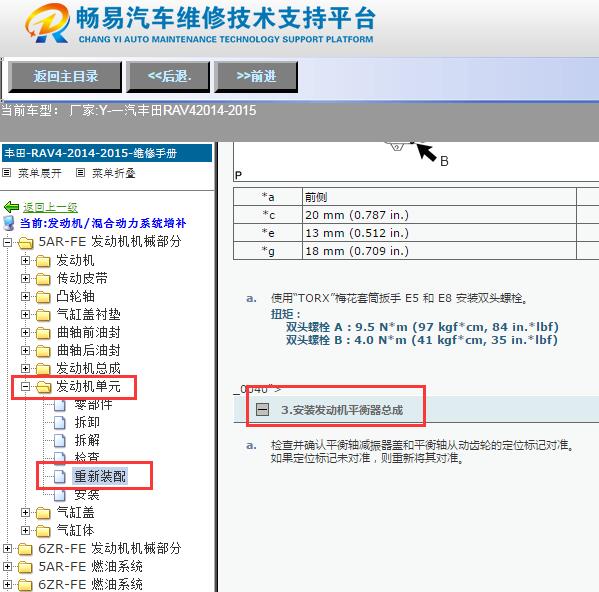Expand 凸轮轴 folder node
The image size is (599, 592).
point(25,296)
